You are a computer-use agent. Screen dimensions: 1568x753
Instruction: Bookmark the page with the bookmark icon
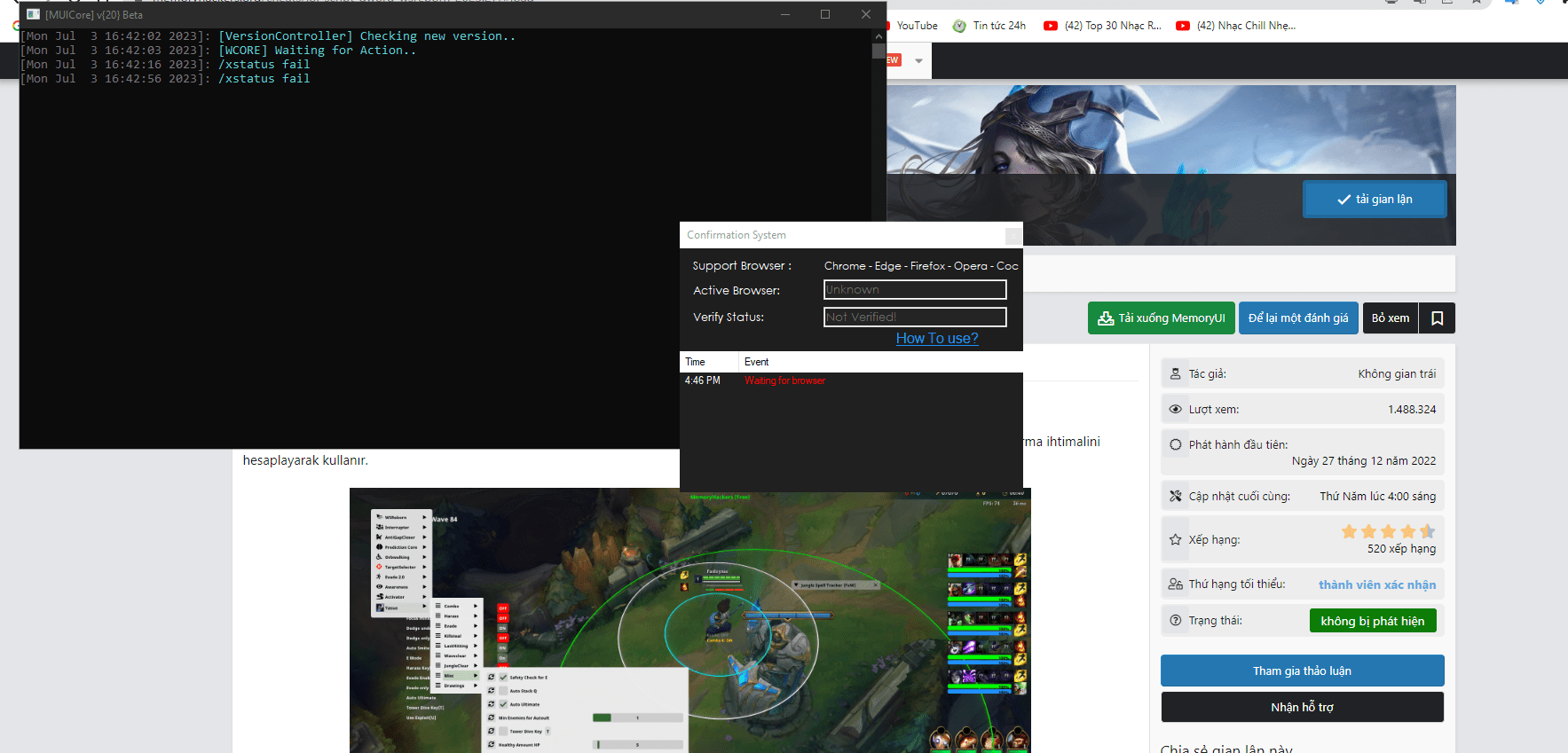tap(1438, 318)
